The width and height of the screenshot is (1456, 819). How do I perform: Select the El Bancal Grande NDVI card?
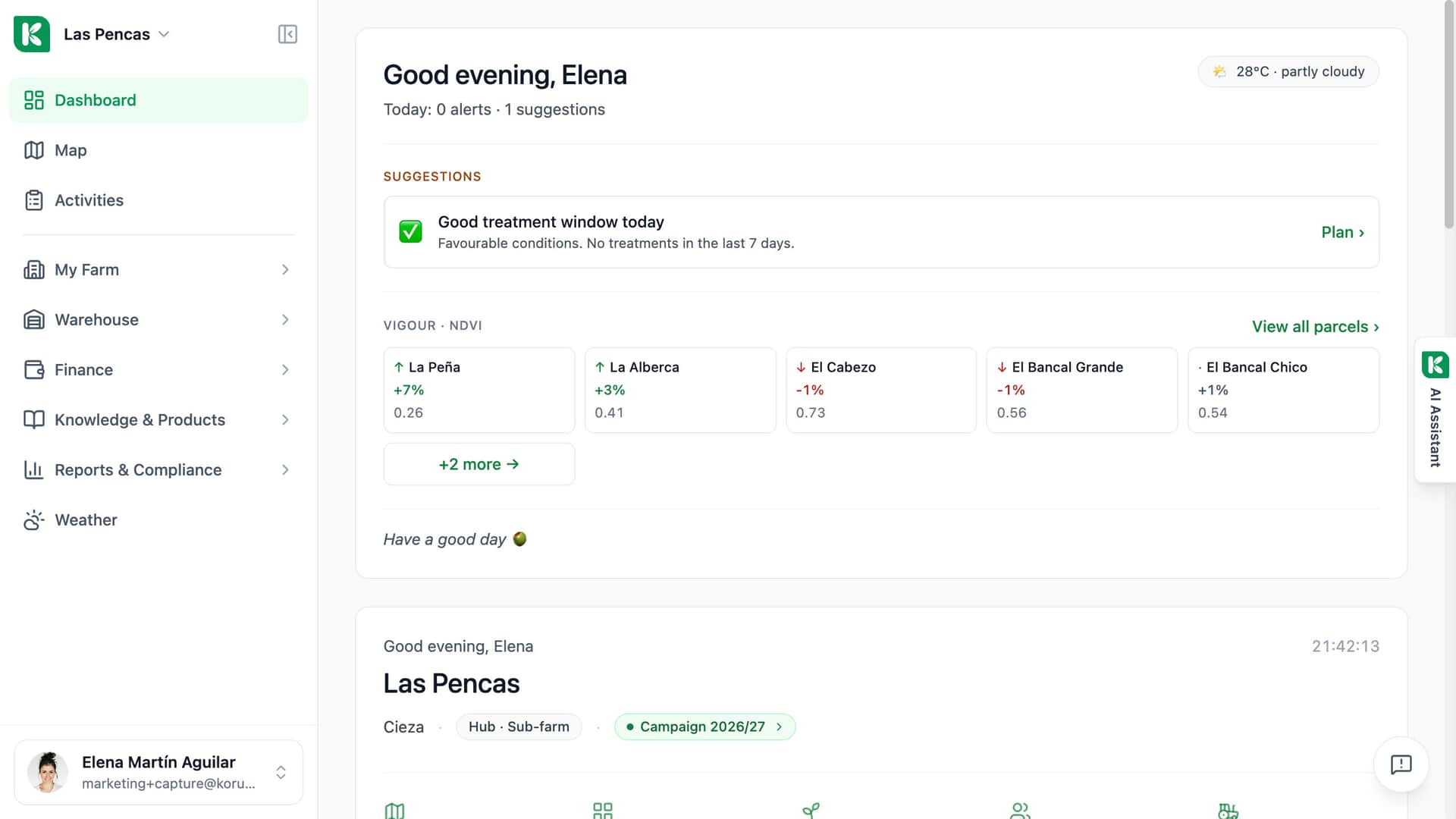[x=1082, y=390]
